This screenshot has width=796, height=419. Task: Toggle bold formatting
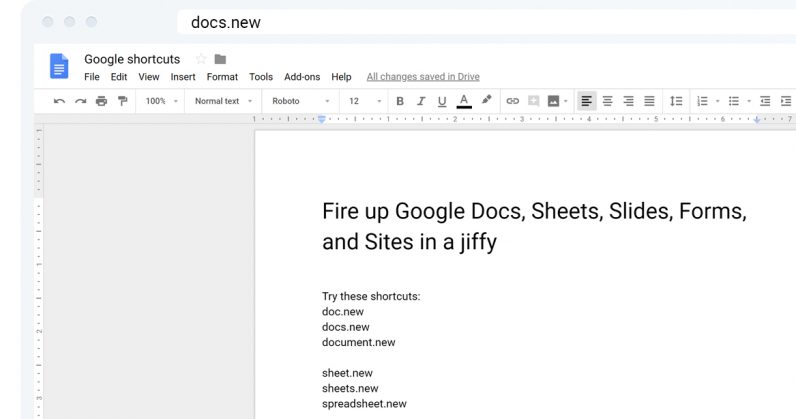click(400, 101)
